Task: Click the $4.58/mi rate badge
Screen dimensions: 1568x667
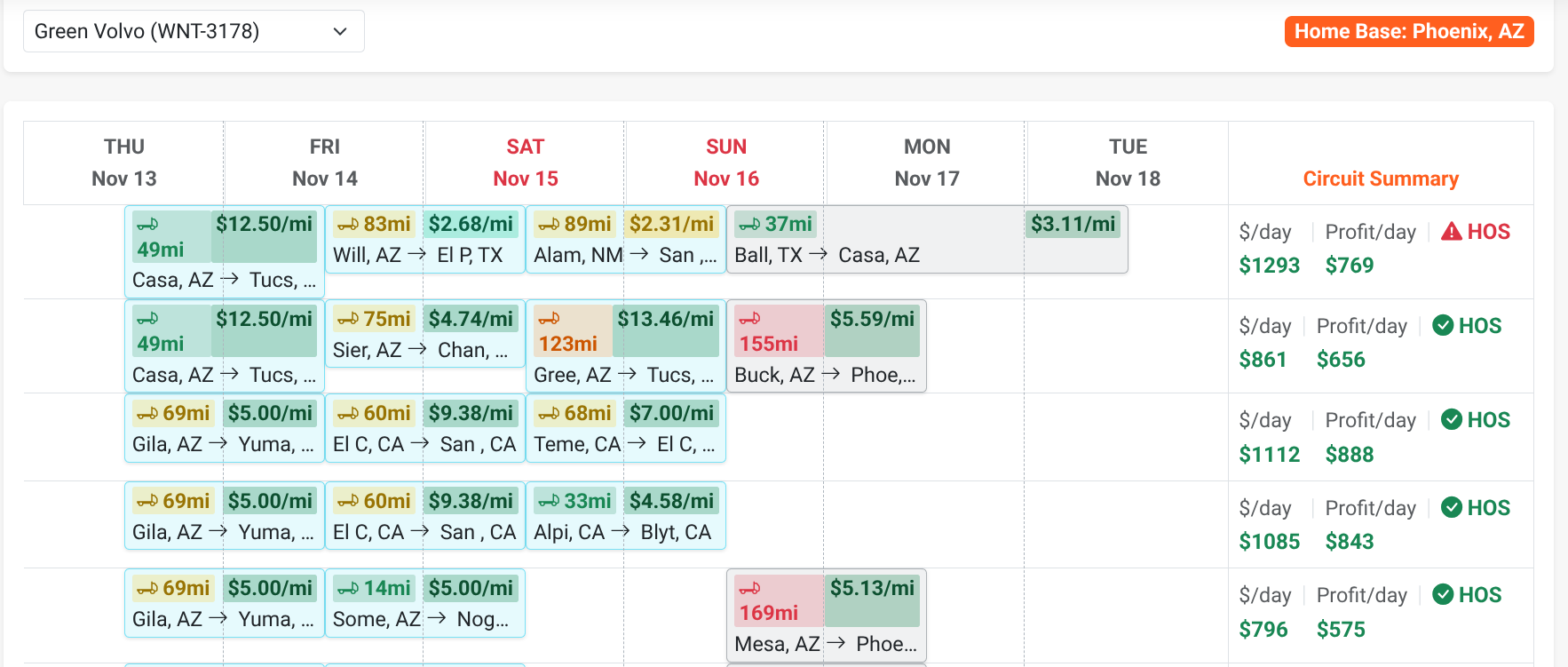Action: pos(672,501)
